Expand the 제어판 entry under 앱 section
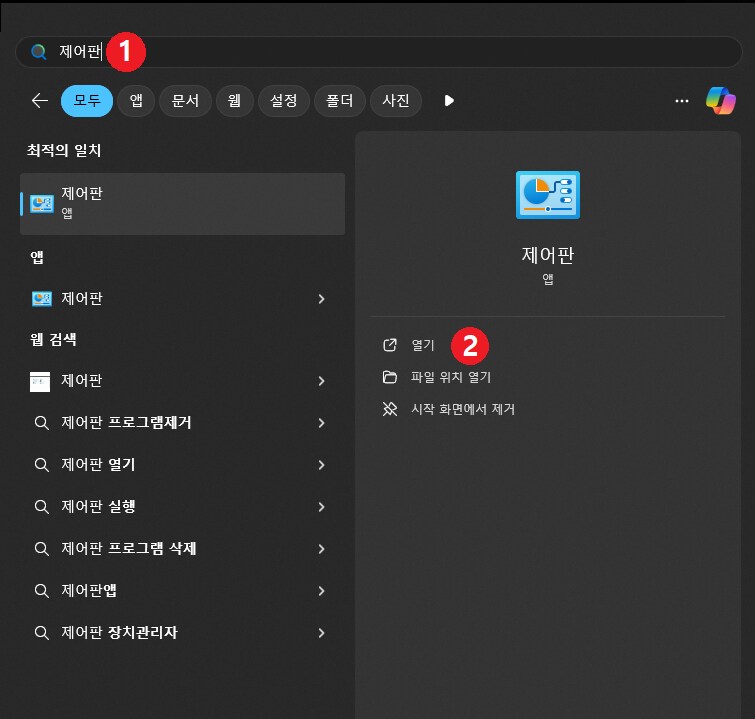 (x=322, y=299)
